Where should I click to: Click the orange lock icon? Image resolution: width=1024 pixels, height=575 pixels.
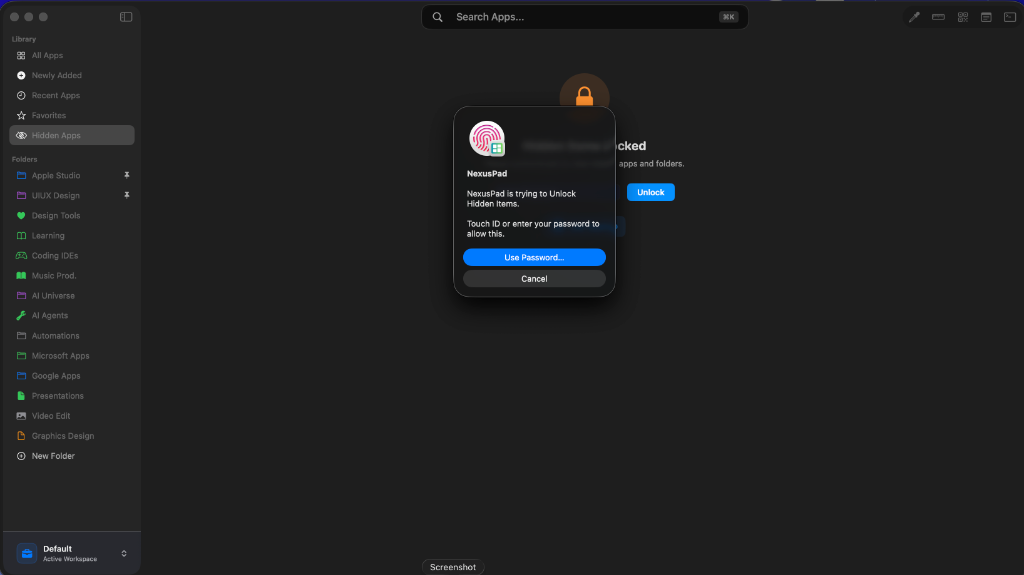pyautogui.click(x=584, y=97)
